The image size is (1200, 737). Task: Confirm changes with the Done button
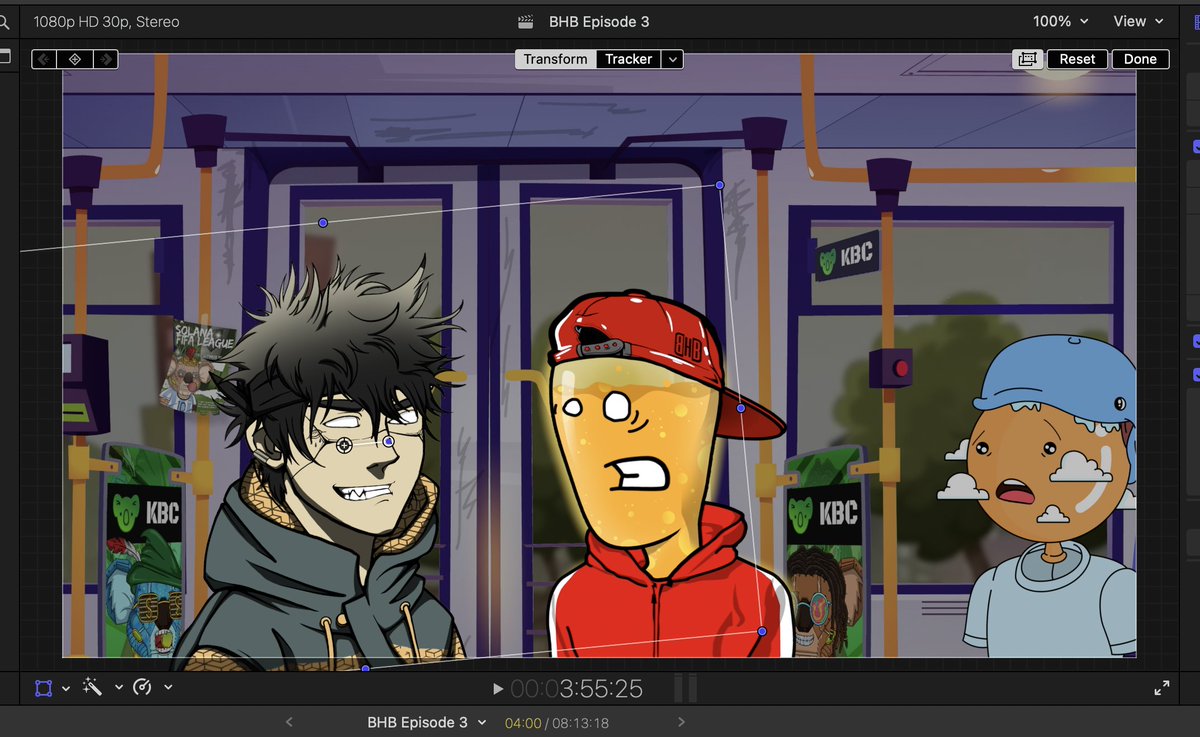[x=1140, y=59]
